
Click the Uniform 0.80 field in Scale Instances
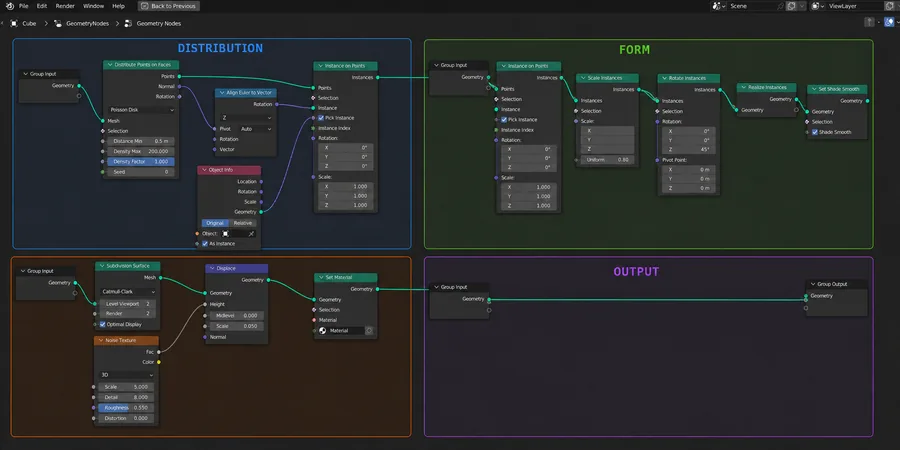click(607, 160)
